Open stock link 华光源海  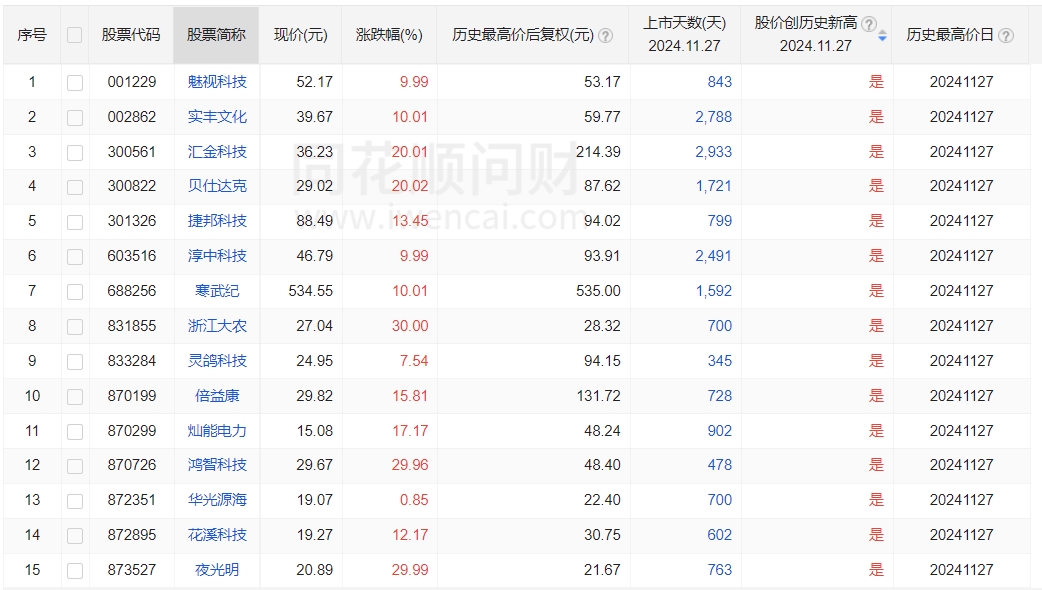(x=217, y=500)
